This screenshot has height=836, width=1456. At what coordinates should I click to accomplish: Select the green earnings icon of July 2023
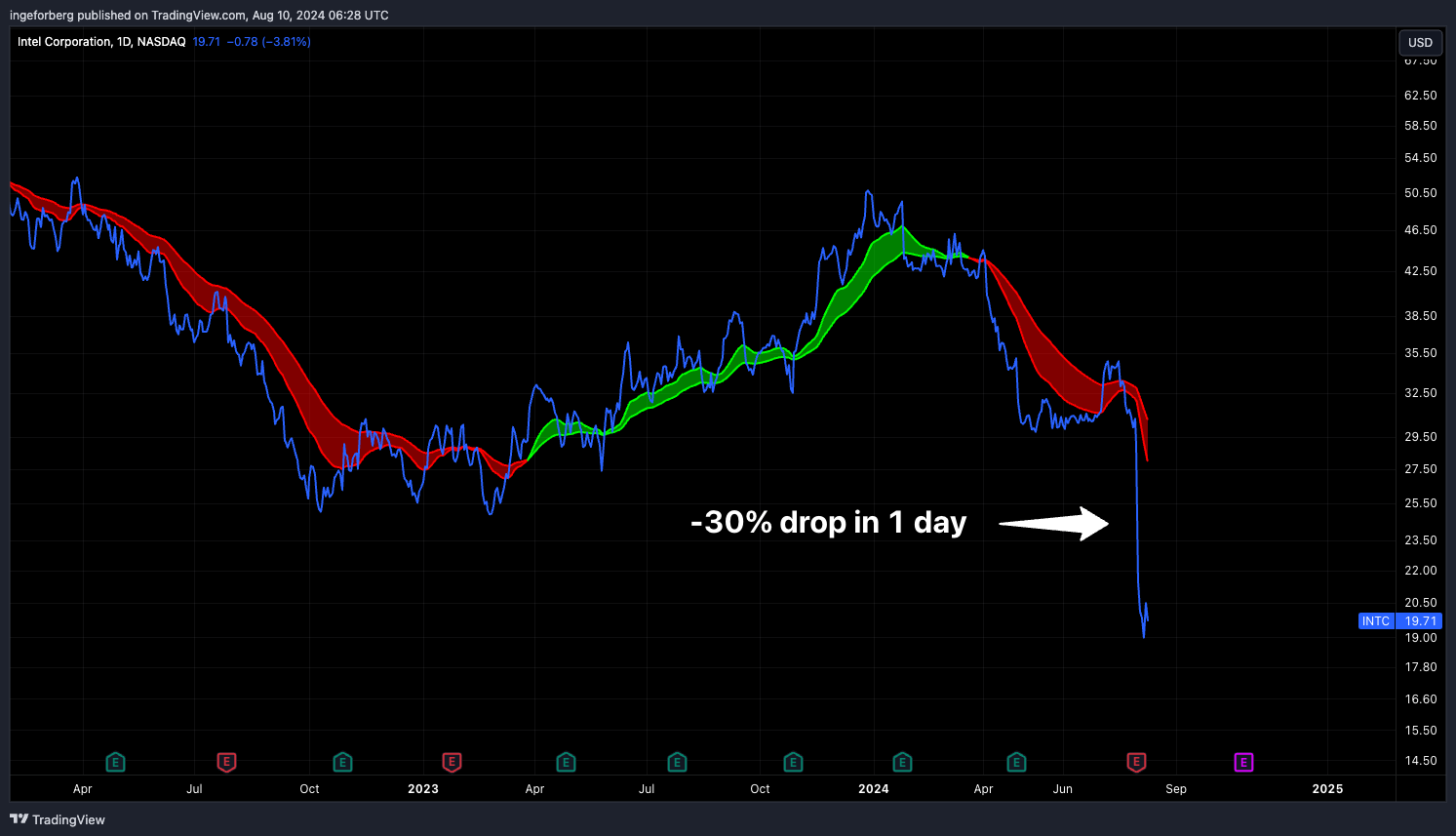coord(677,762)
